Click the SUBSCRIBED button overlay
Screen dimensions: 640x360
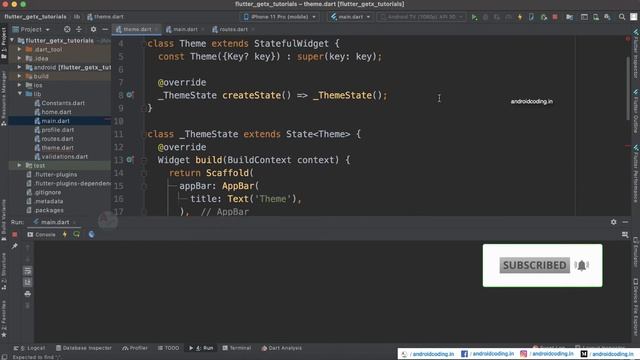click(534, 265)
